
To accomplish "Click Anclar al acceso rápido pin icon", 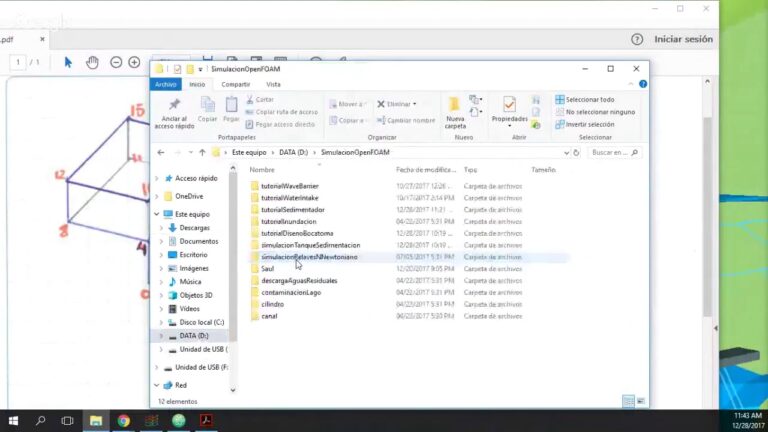I will coord(174,104).
